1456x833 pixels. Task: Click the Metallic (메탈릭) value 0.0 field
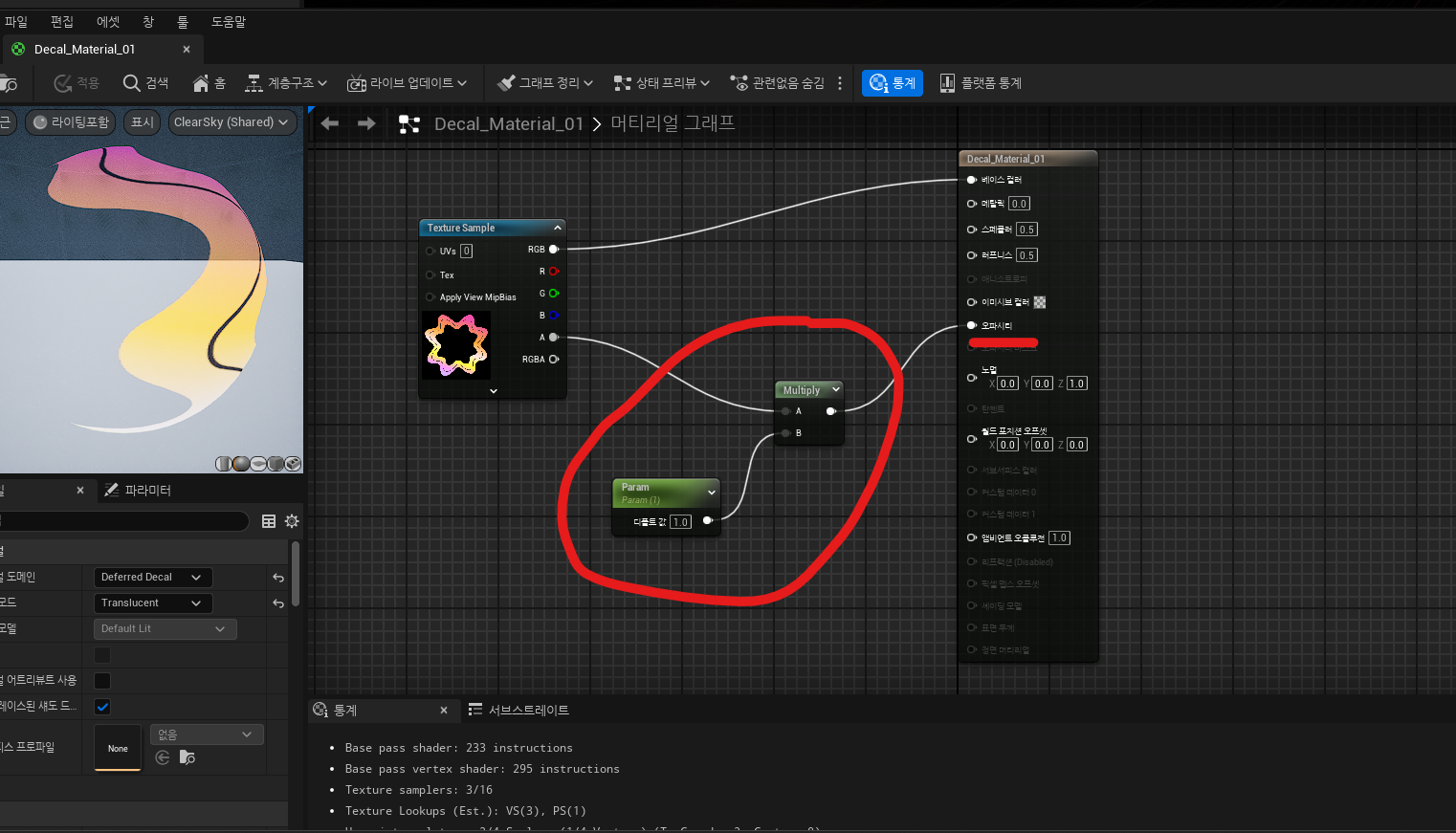[1019, 204]
